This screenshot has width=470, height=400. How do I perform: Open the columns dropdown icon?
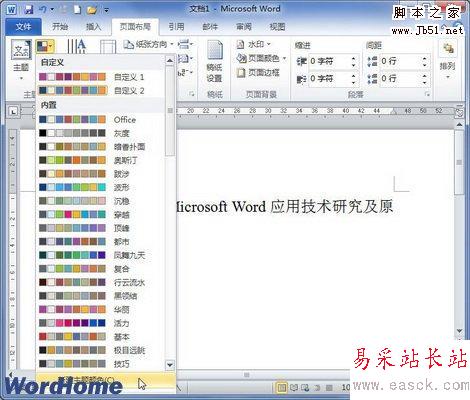pos(185,59)
